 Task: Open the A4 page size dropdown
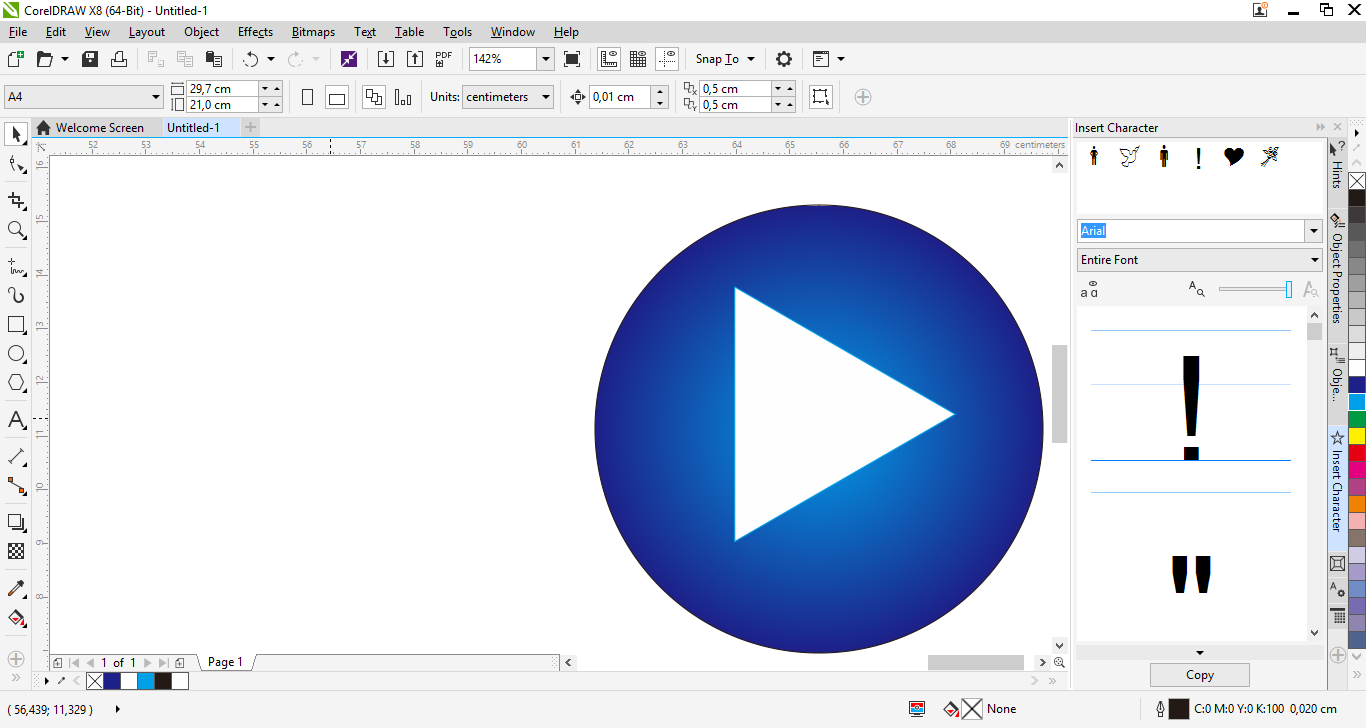pos(156,97)
